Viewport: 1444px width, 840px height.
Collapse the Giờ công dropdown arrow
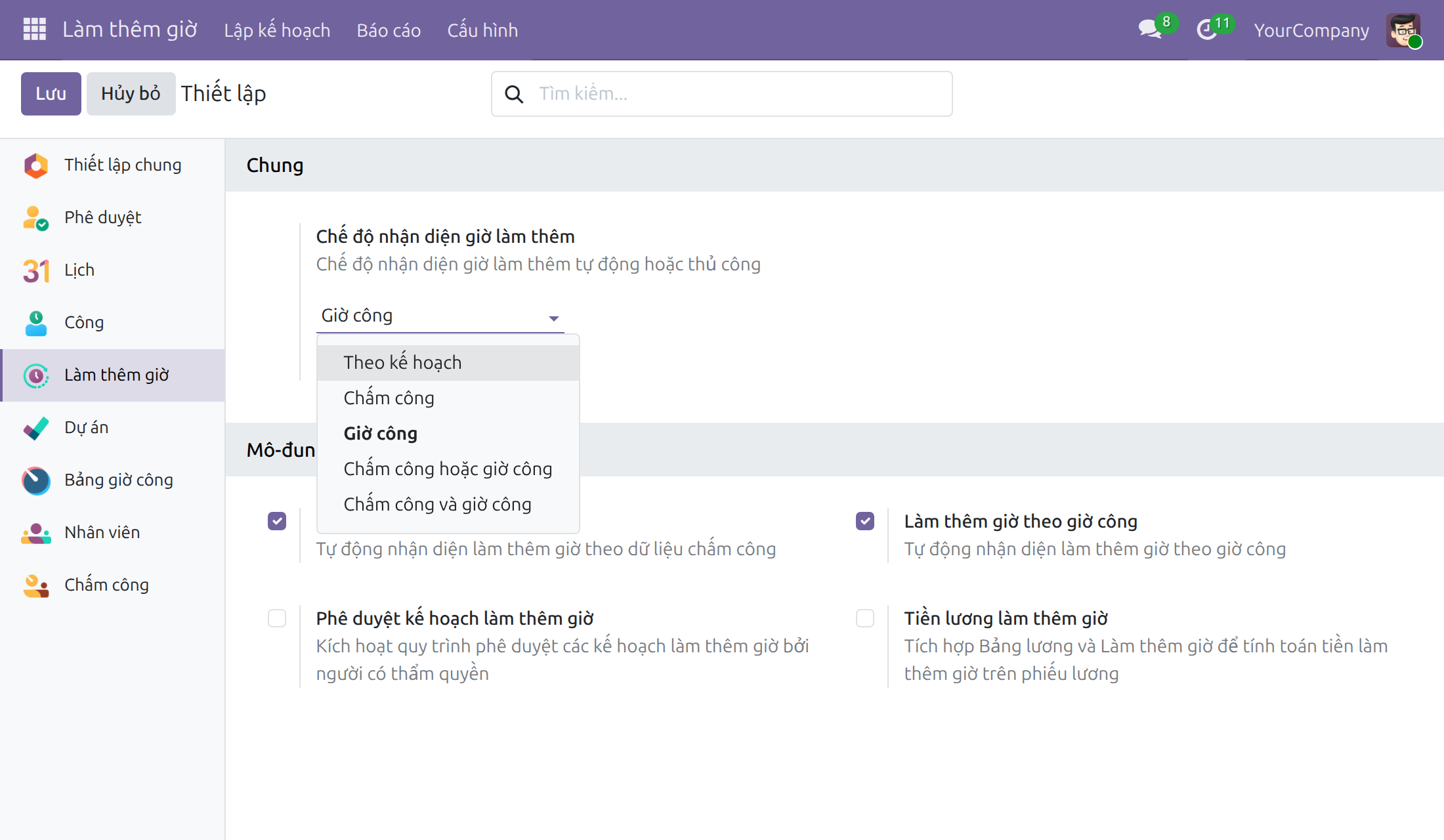pos(553,318)
